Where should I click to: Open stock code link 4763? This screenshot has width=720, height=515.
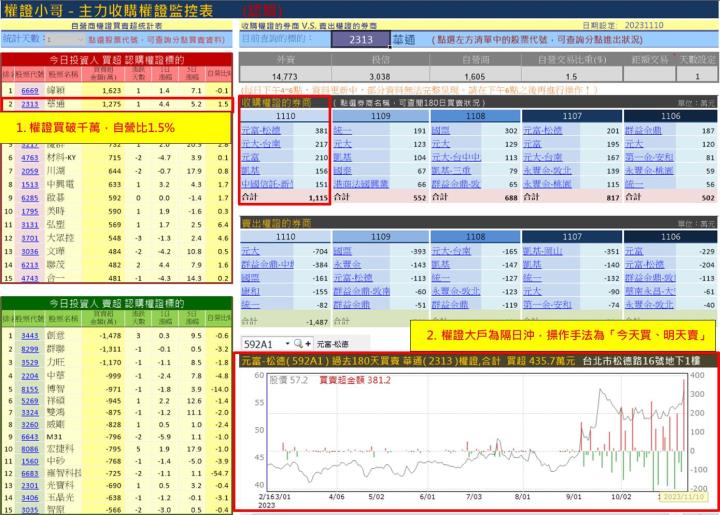coord(30,158)
